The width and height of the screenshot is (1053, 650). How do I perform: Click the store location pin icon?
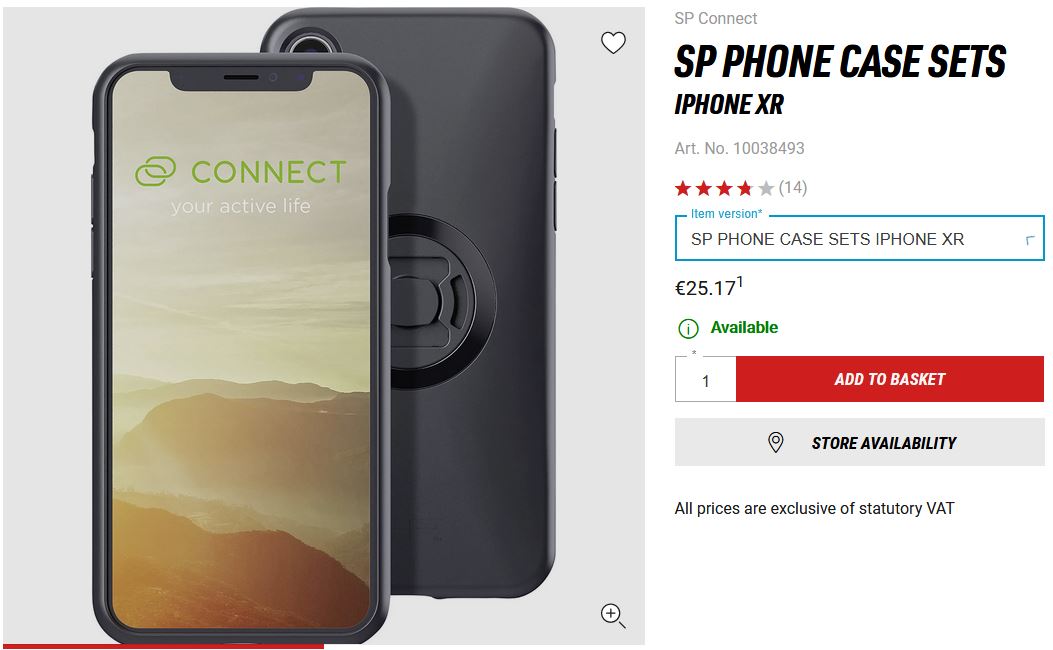[x=775, y=443]
